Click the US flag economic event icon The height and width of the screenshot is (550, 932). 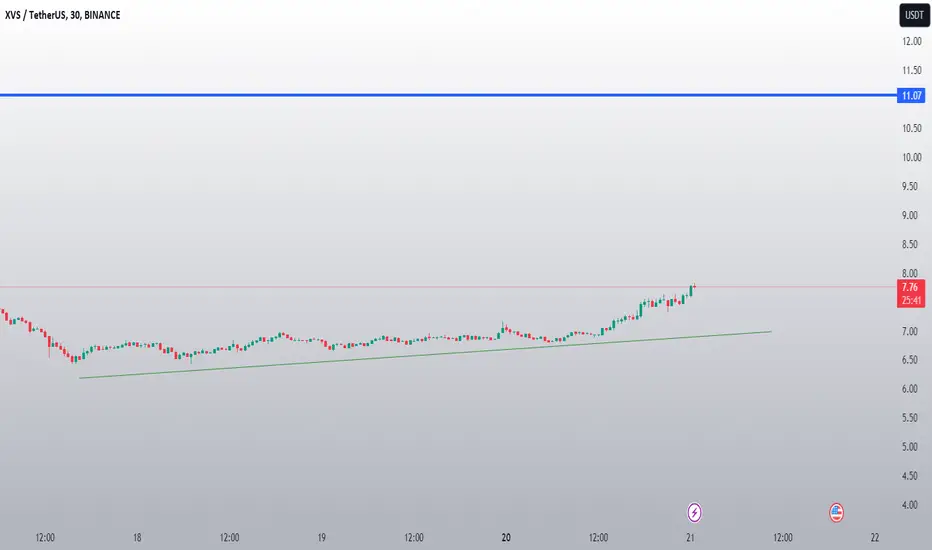click(836, 512)
